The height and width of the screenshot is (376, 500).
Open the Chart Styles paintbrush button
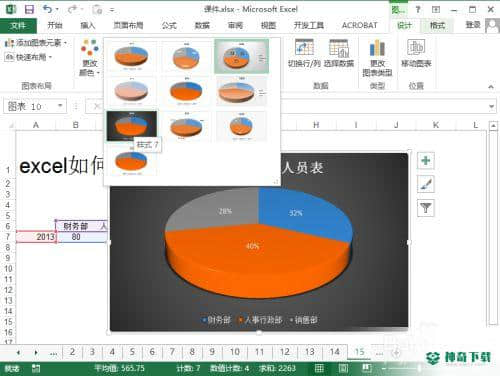[426, 184]
